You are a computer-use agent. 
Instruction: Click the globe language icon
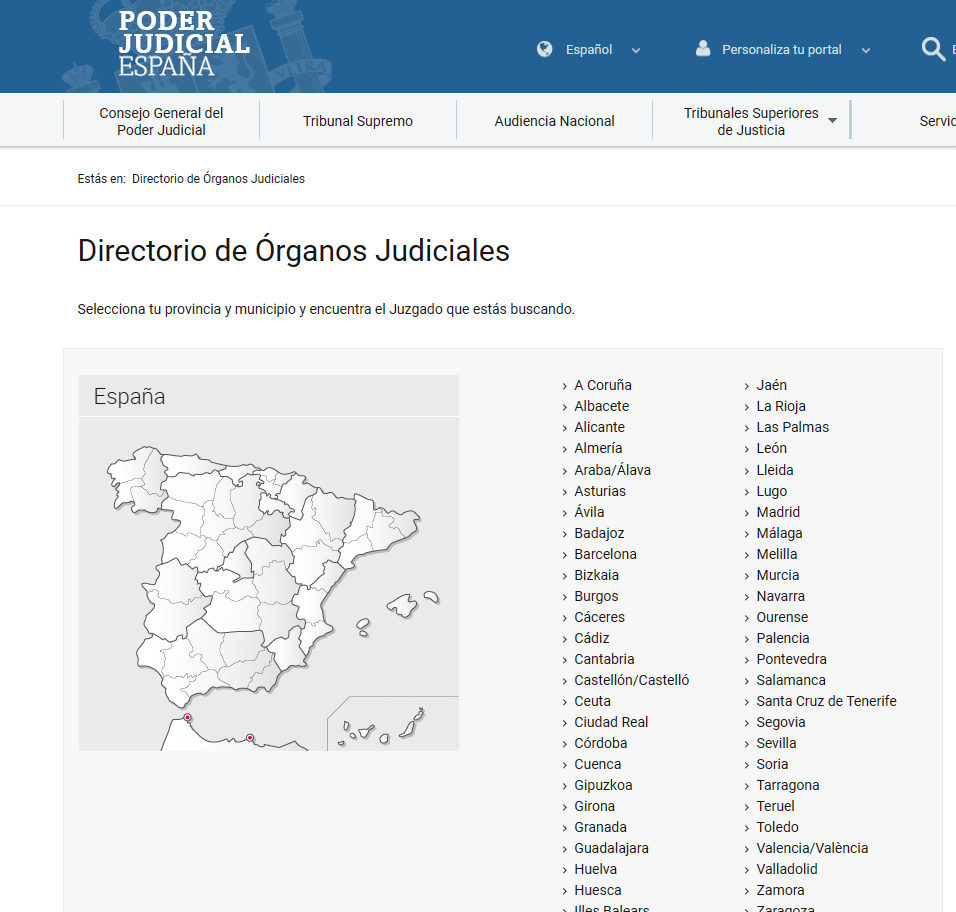click(x=544, y=49)
